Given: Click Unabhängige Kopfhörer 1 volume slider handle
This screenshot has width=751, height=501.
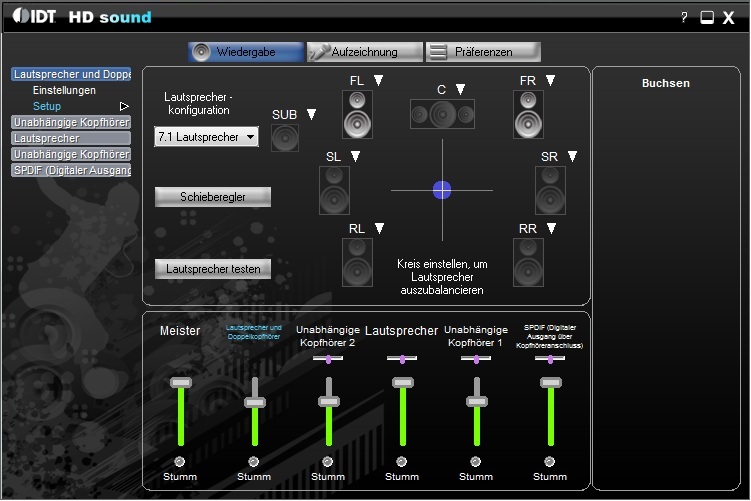Looking at the screenshot, I should coord(477,401).
